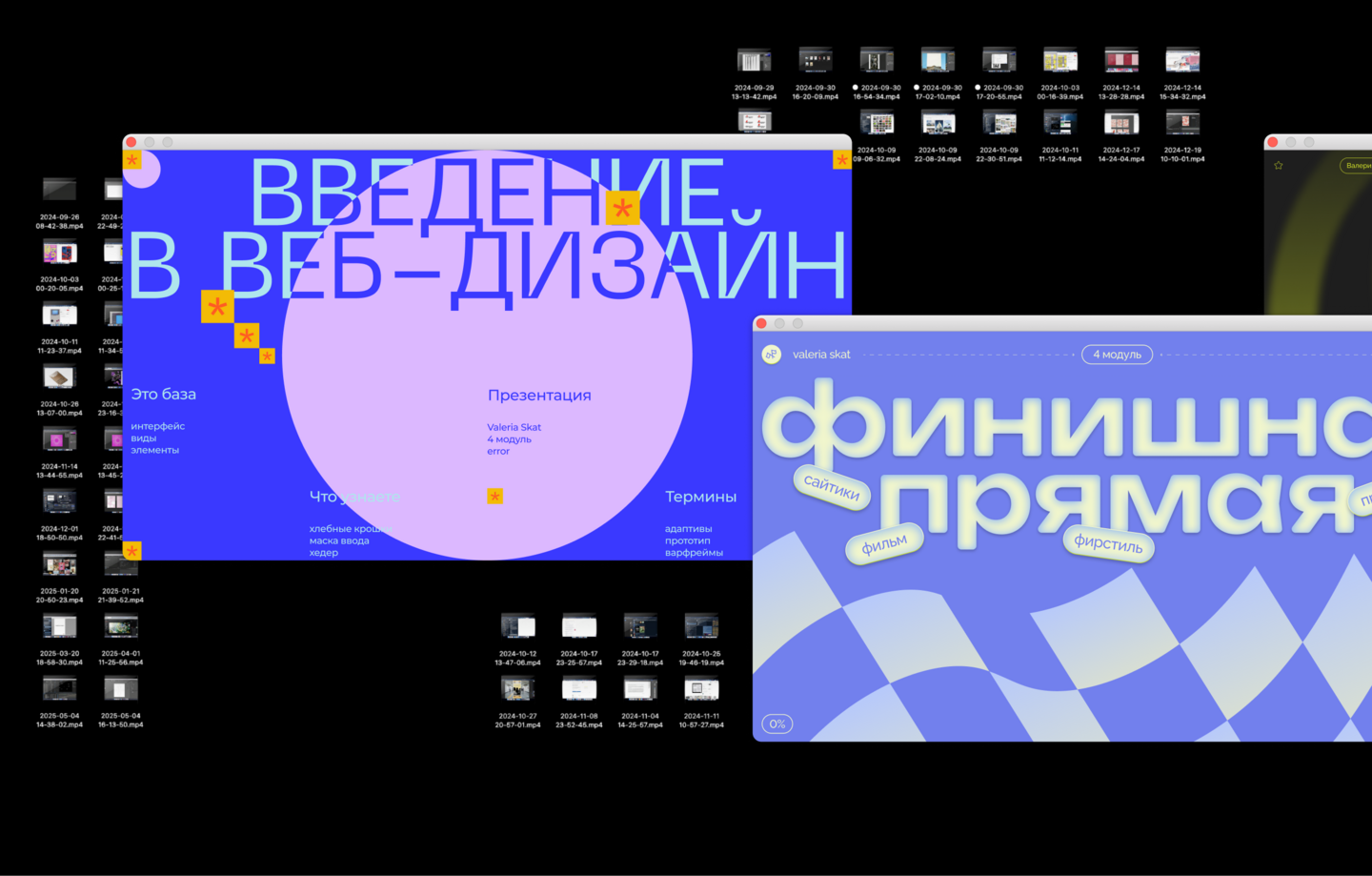
Task: Click the 'Это база' heading
Action: click(164, 395)
